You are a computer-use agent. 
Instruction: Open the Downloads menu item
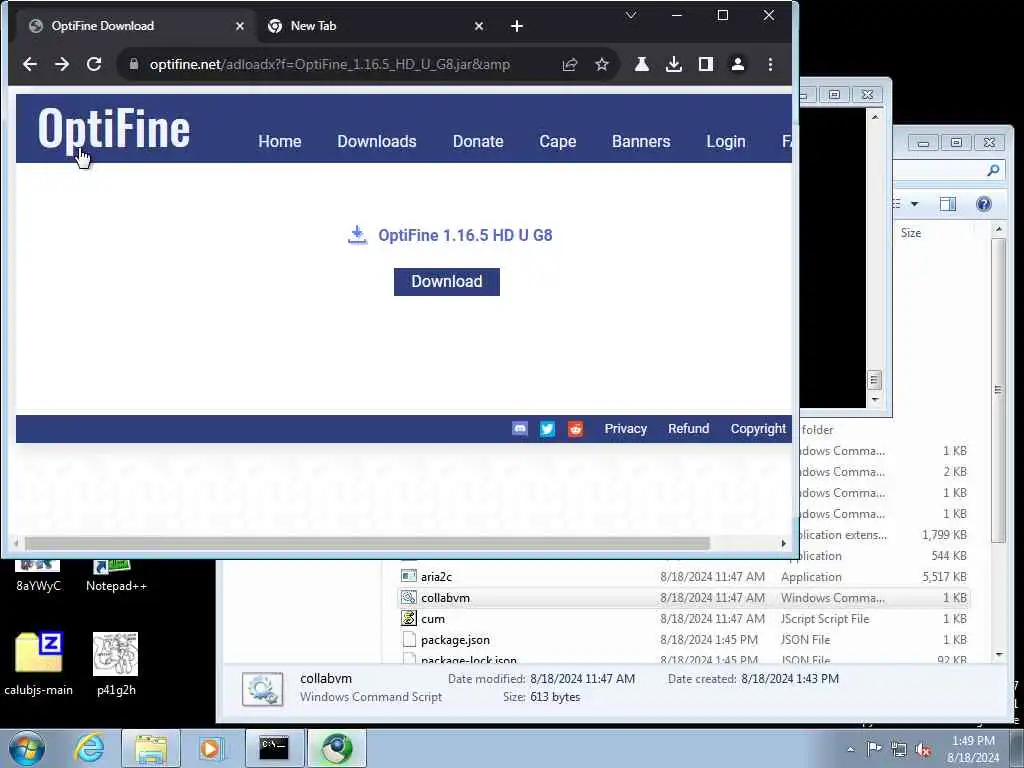(x=377, y=141)
